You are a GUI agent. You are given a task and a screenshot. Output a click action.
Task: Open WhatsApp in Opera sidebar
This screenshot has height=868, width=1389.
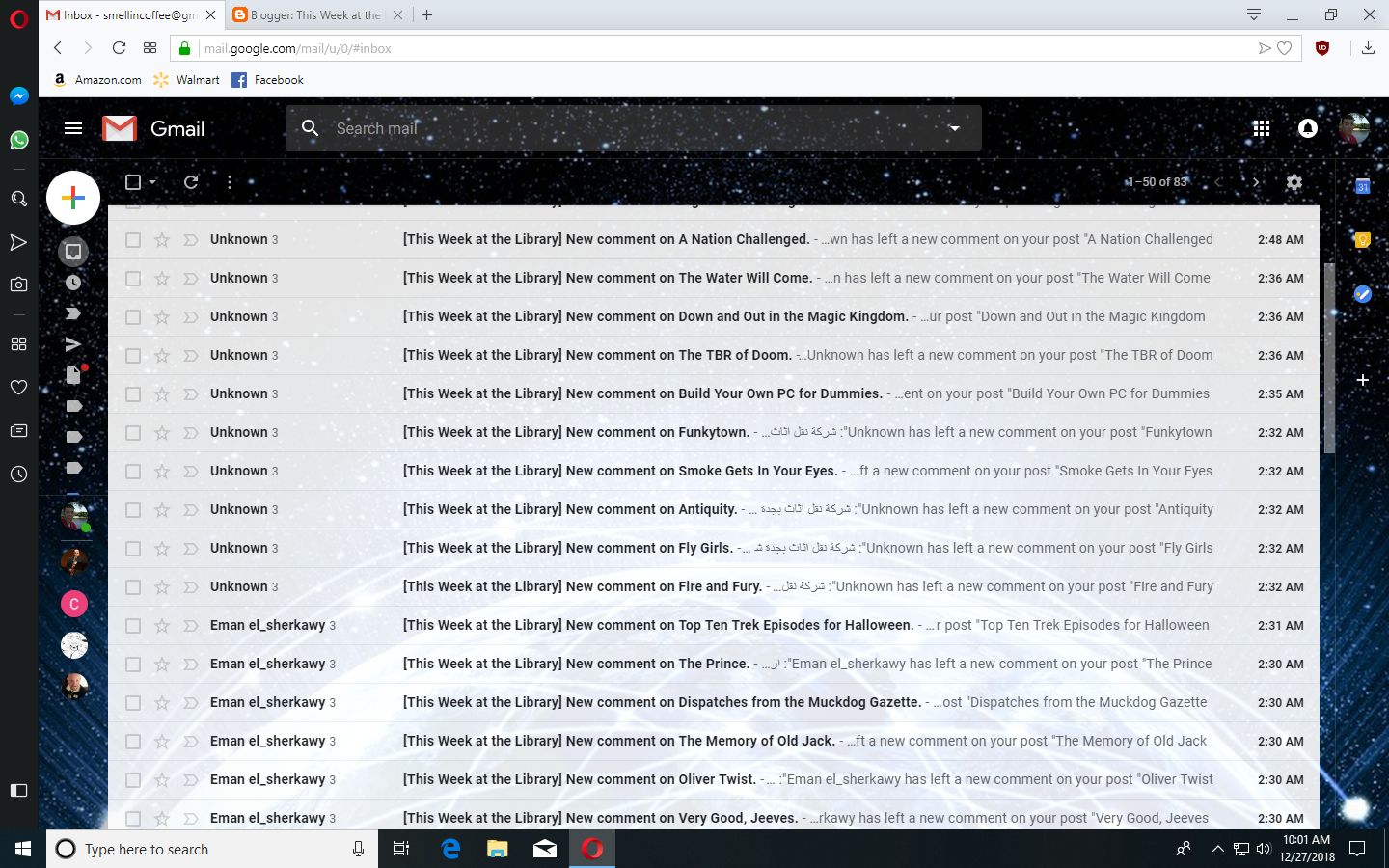pos(18,140)
